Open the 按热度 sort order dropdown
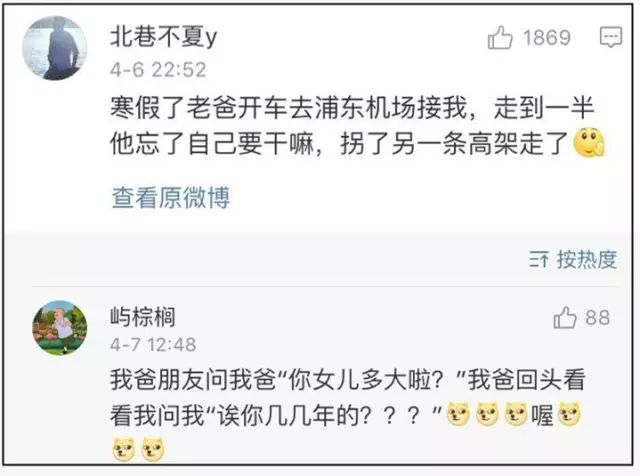Screen dimensions: 640x476 (573, 259)
